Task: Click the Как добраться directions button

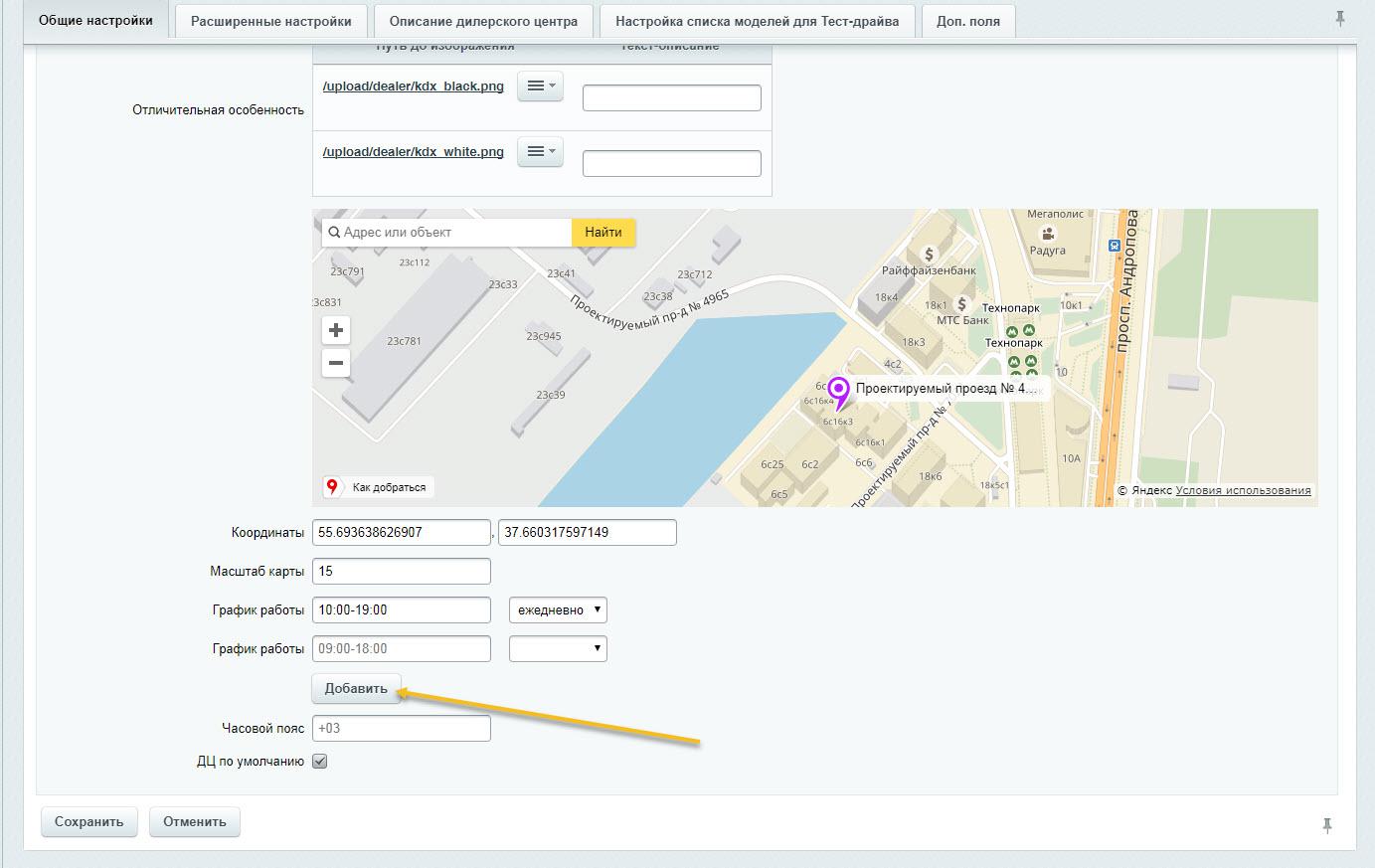Action: [x=379, y=487]
